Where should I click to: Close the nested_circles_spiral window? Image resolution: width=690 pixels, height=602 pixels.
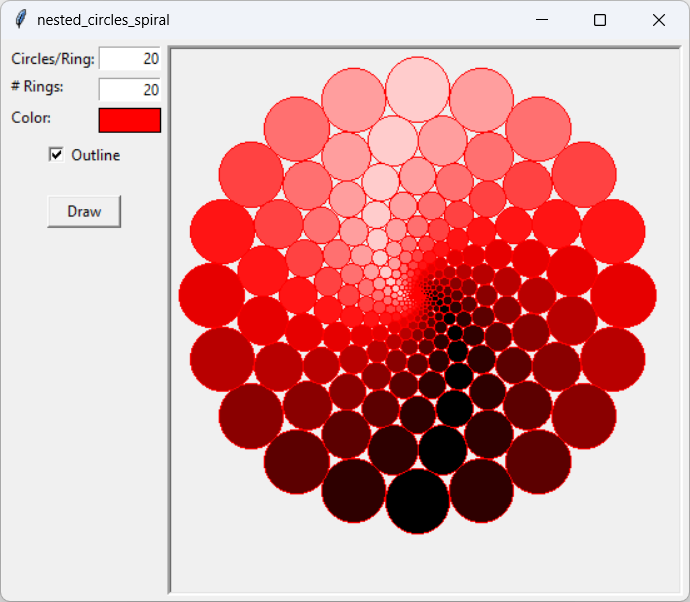tap(659, 20)
